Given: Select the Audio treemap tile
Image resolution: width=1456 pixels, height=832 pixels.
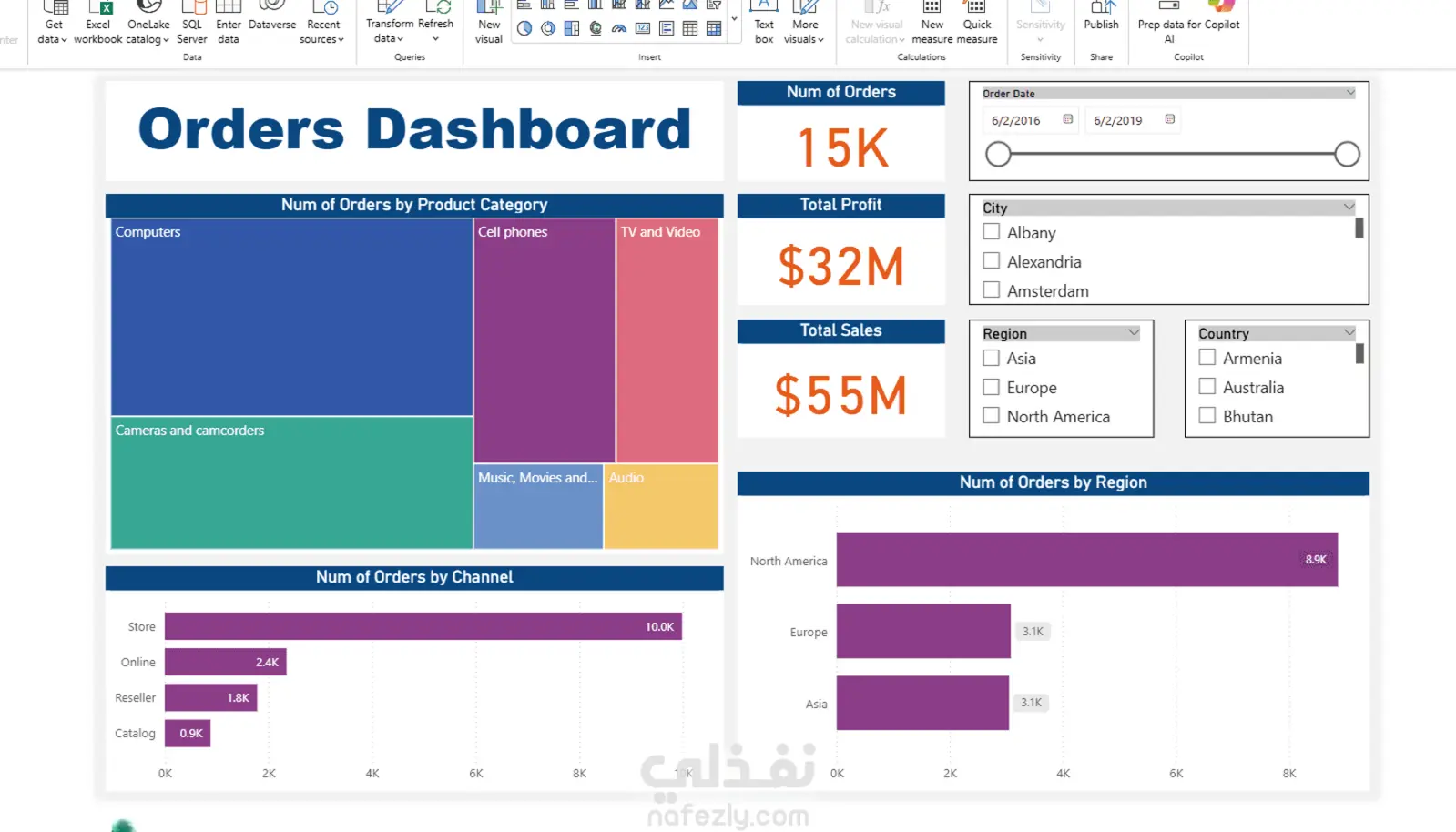Looking at the screenshot, I should 661,506.
